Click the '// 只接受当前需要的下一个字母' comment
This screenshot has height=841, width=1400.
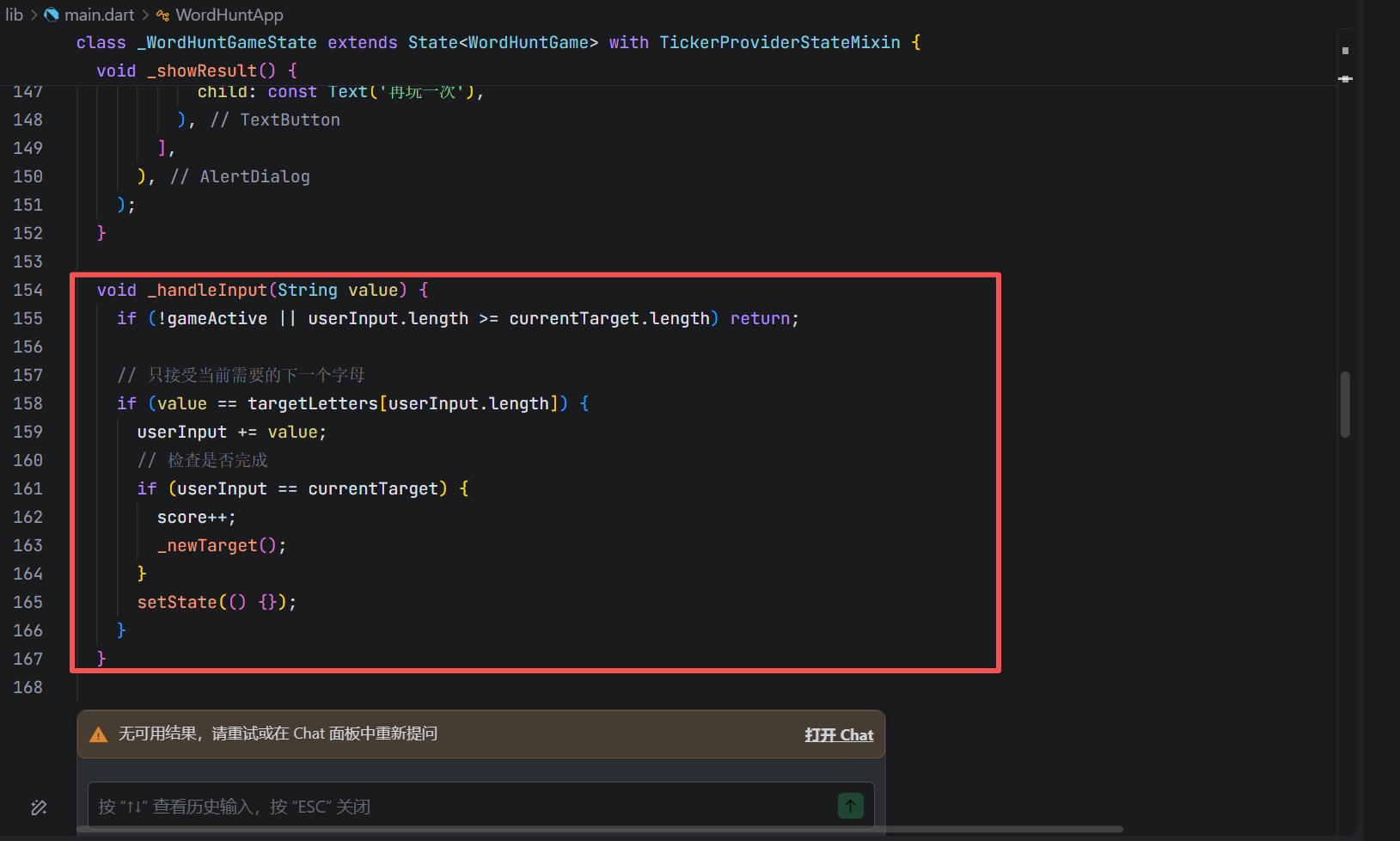[241, 375]
